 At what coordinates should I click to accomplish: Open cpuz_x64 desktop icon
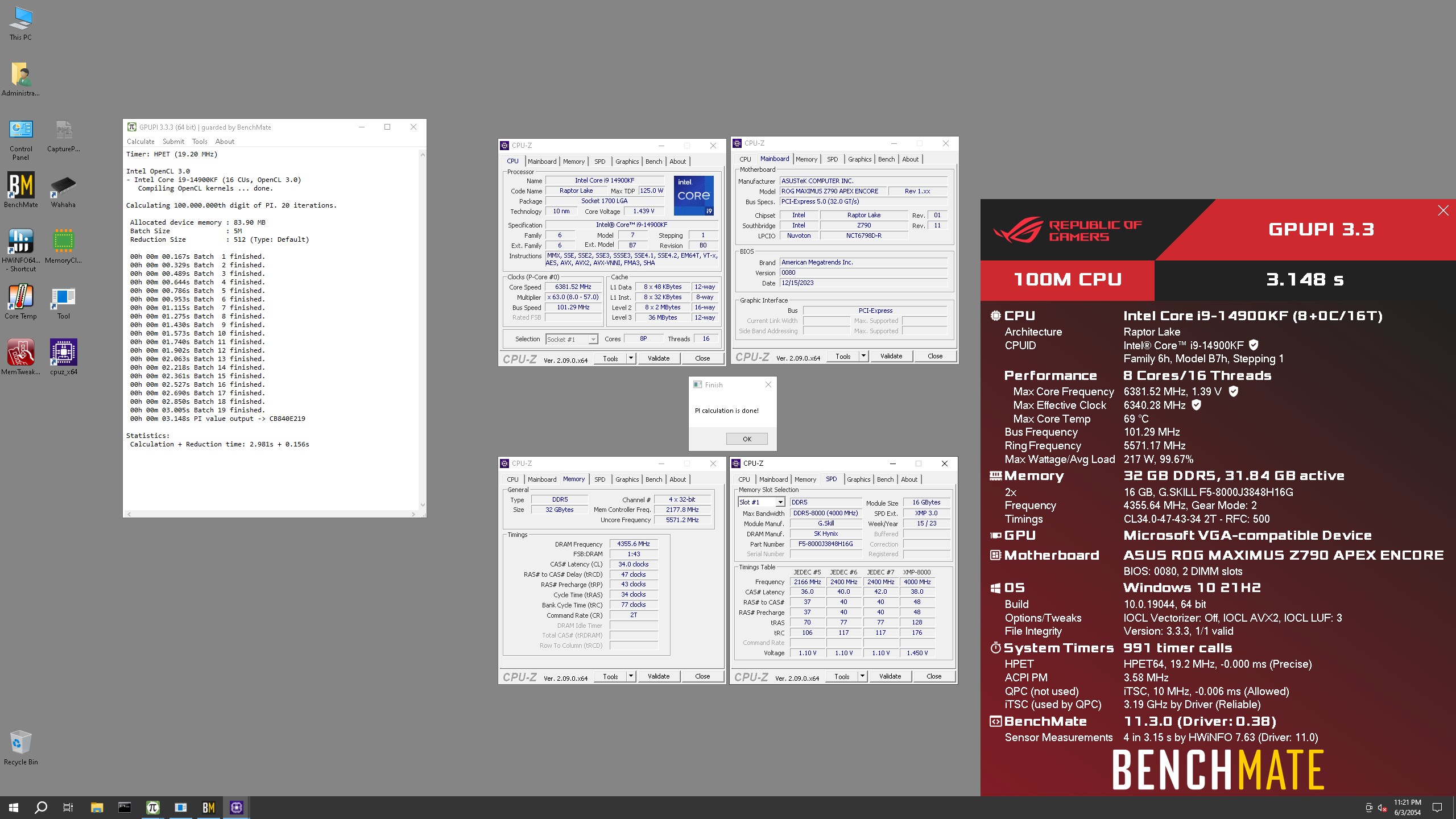pos(63,358)
